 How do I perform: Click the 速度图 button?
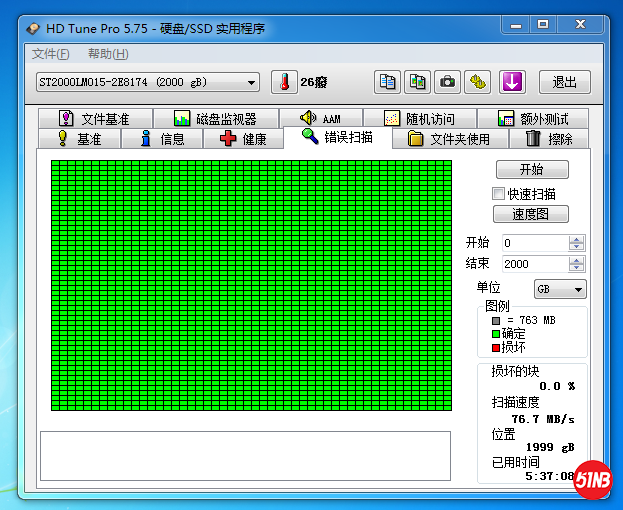click(x=532, y=214)
